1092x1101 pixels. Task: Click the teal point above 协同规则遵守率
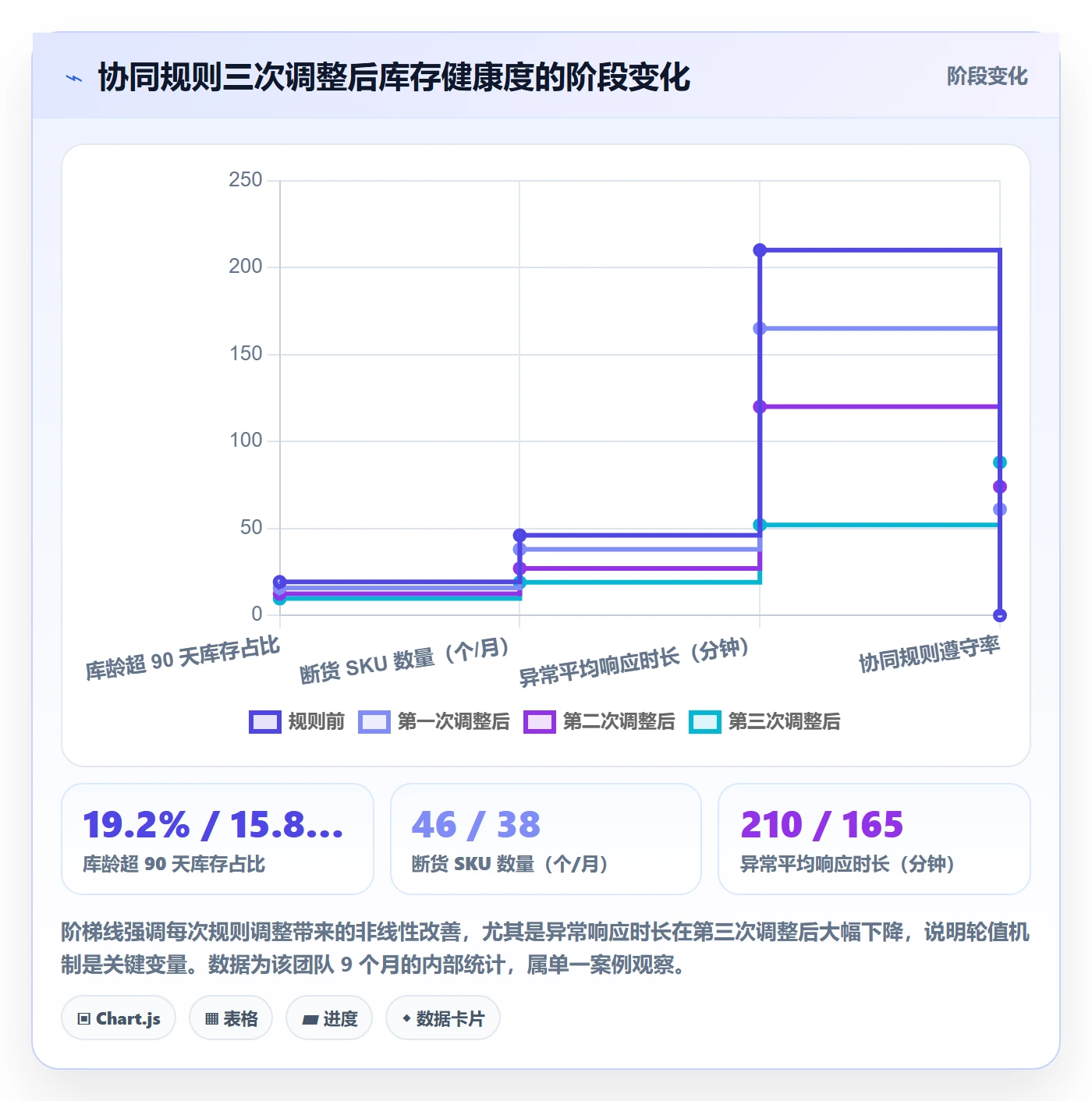coord(1000,462)
